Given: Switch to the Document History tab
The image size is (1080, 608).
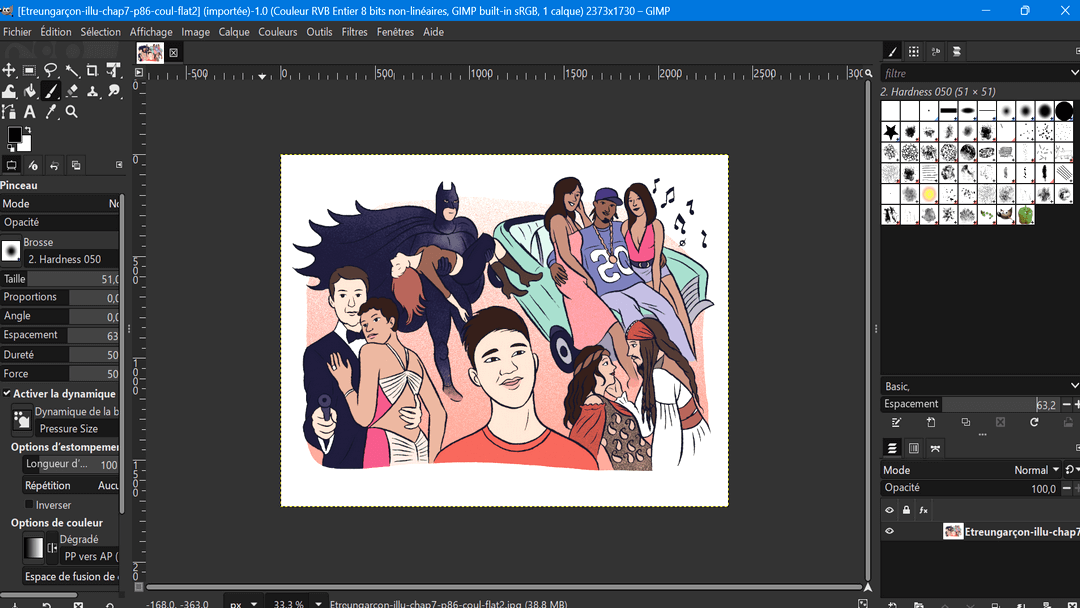Looking at the screenshot, I should pyautogui.click(x=957, y=52).
